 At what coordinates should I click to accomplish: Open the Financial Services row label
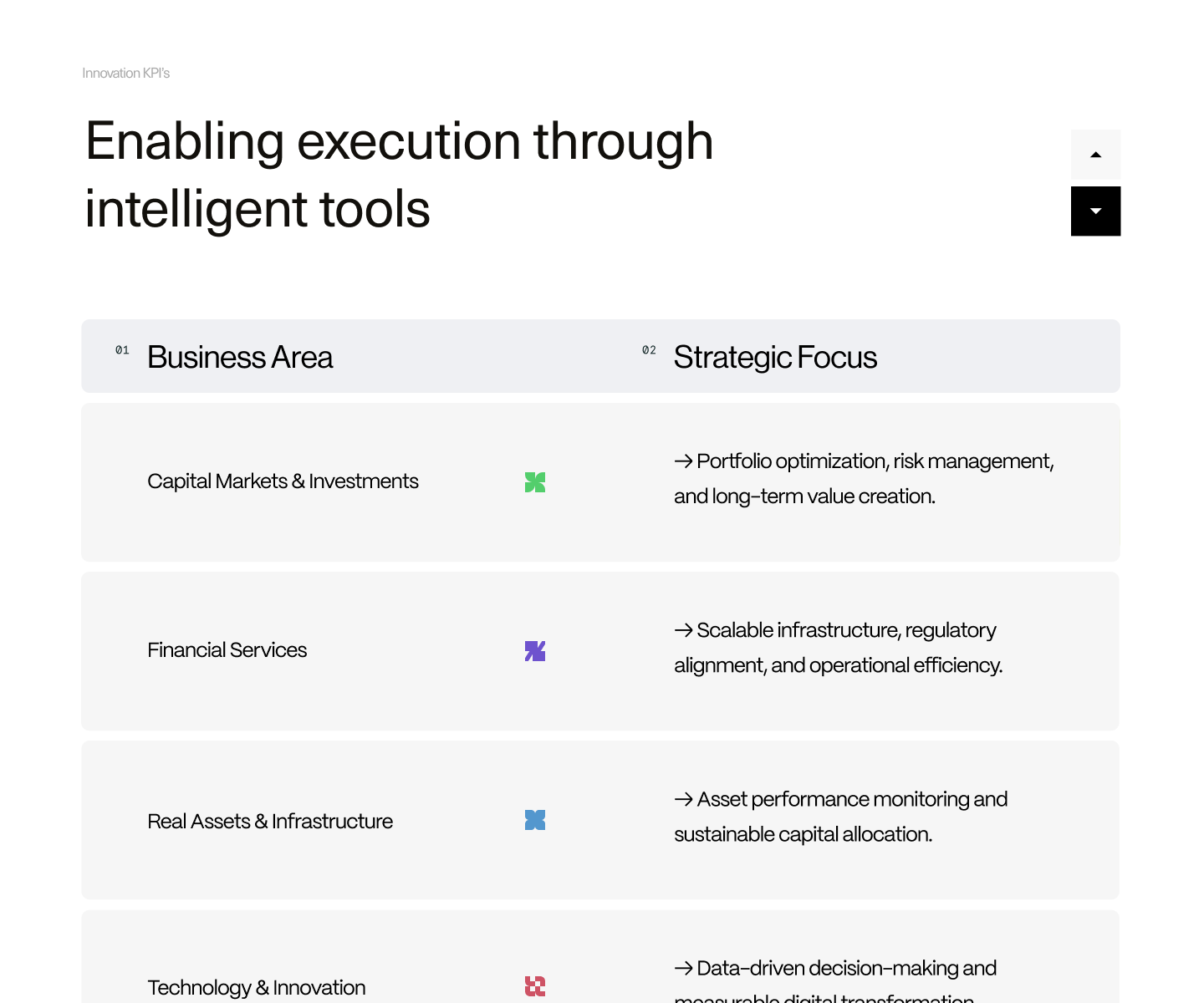pos(227,650)
